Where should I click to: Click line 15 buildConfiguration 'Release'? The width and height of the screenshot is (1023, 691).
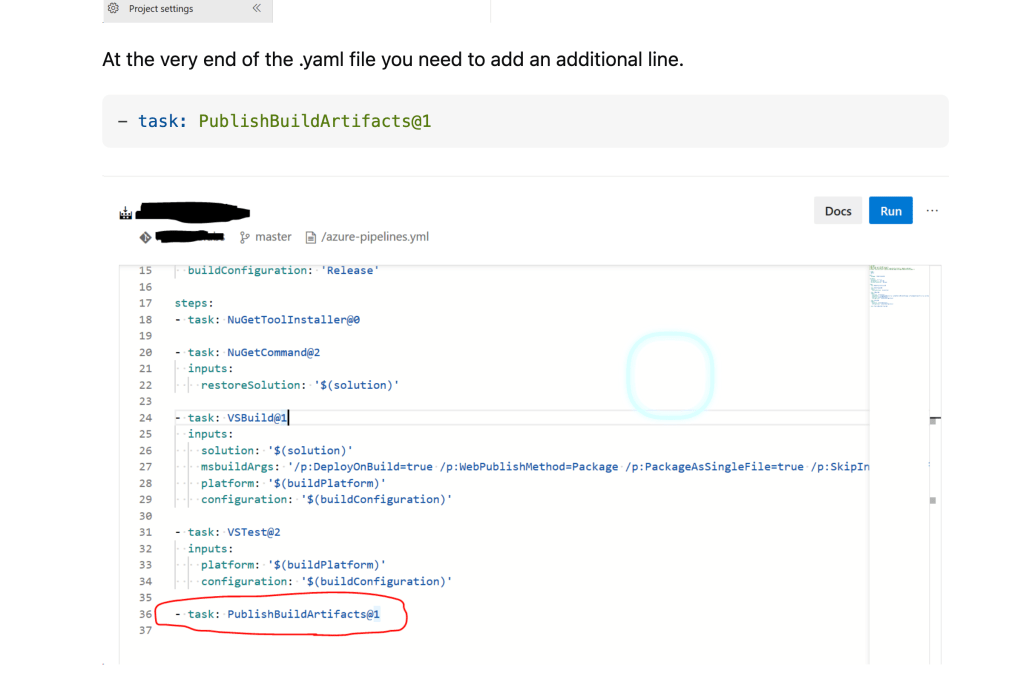point(283,270)
